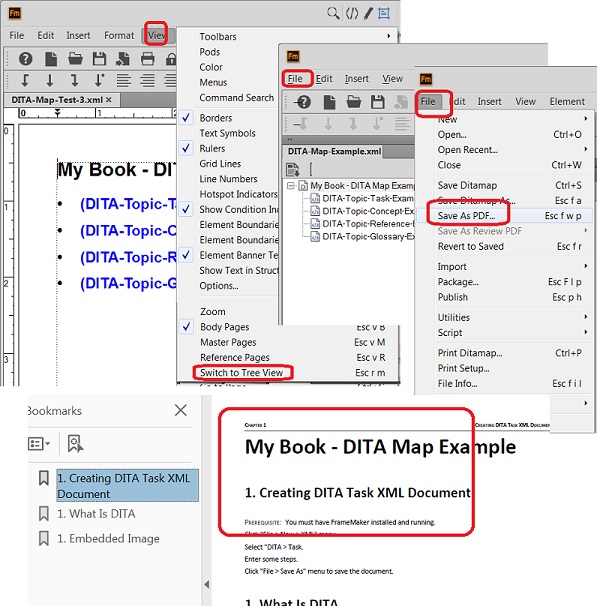The image size is (600, 606).
Task: Click Help icon in DITA-Map-Example window toolbar
Action: (303, 102)
